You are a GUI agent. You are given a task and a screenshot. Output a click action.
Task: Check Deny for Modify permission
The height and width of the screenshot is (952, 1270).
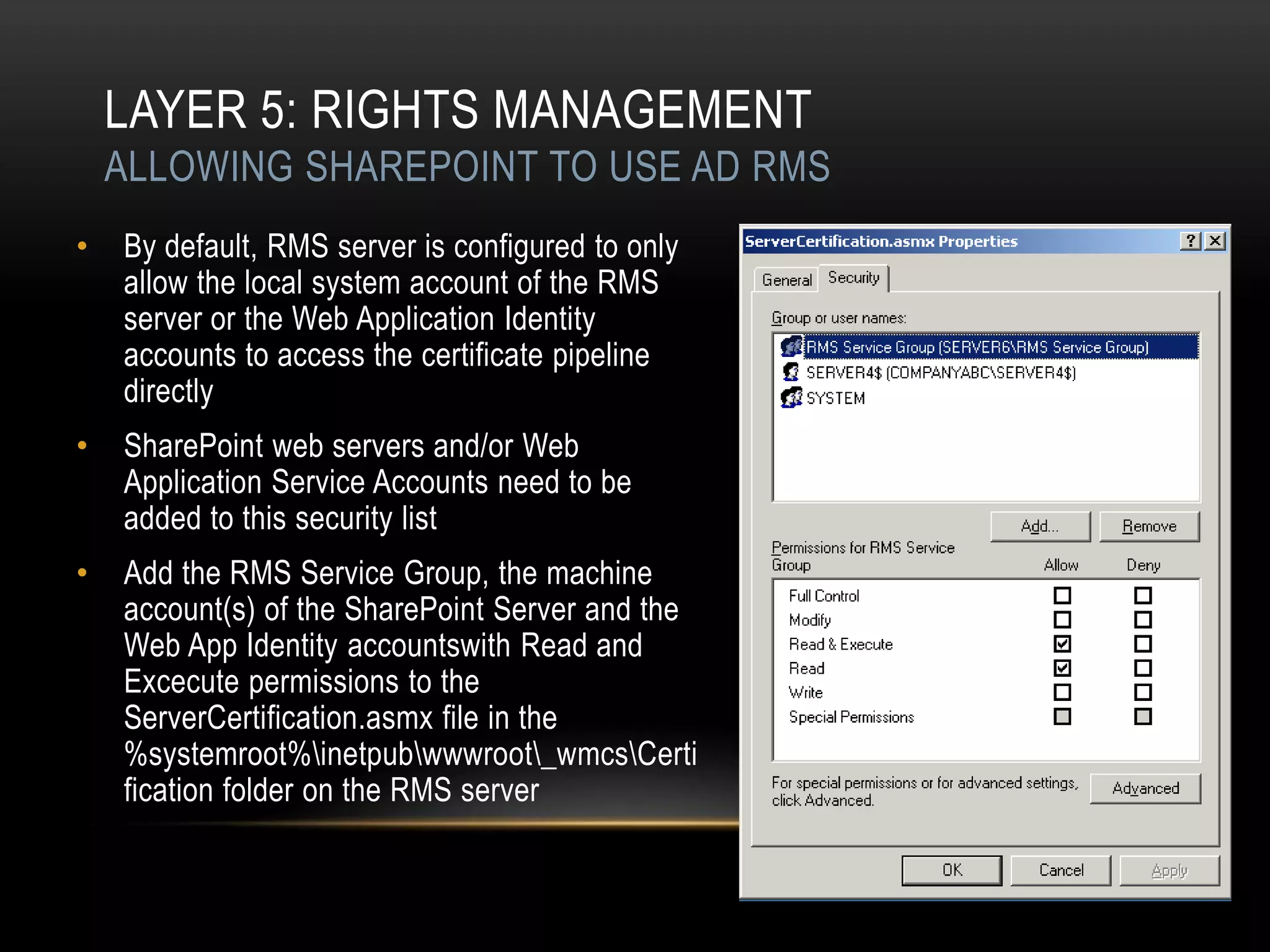coord(1143,620)
